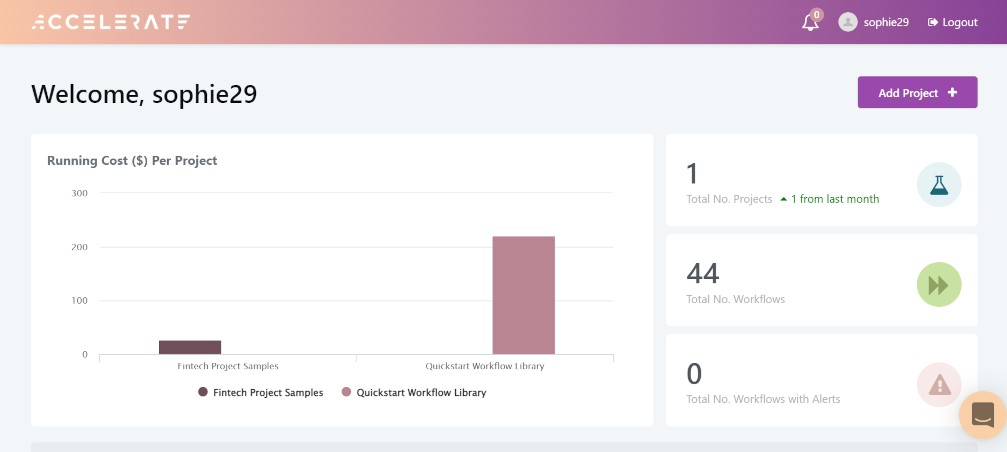This screenshot has height=452, width=1007.
Task: Click the plus icon on Add Project
Action: [x=952, y=93]
